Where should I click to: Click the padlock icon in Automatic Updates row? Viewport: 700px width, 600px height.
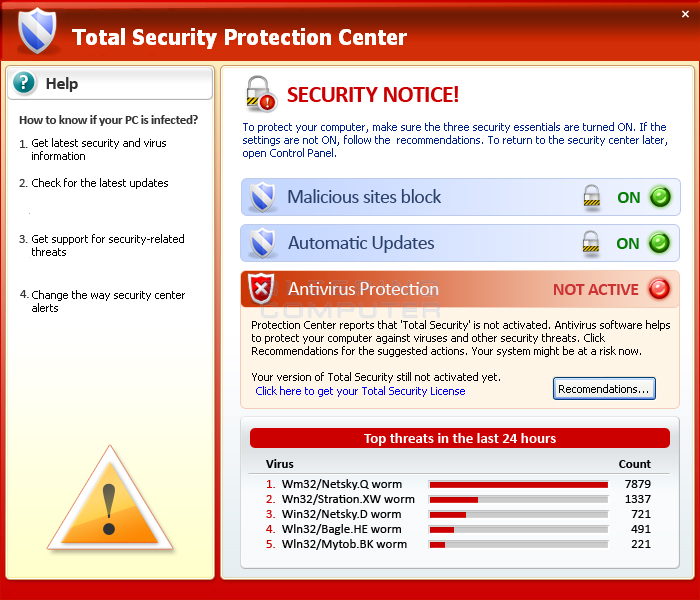pyautogui.click(x=591, y=243)
